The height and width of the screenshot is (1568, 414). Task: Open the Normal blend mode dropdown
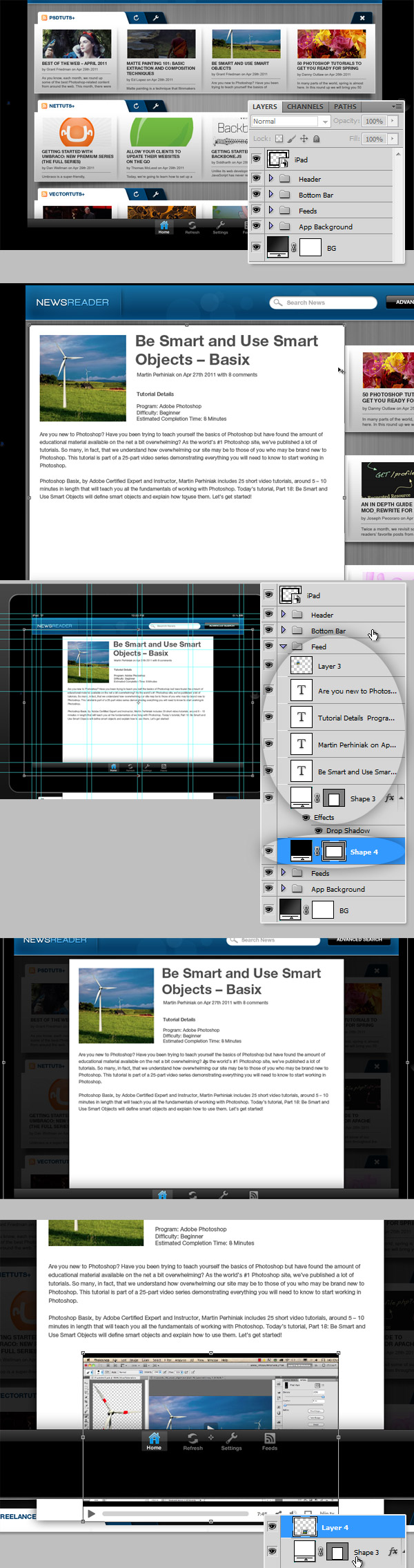click(290, 121)
